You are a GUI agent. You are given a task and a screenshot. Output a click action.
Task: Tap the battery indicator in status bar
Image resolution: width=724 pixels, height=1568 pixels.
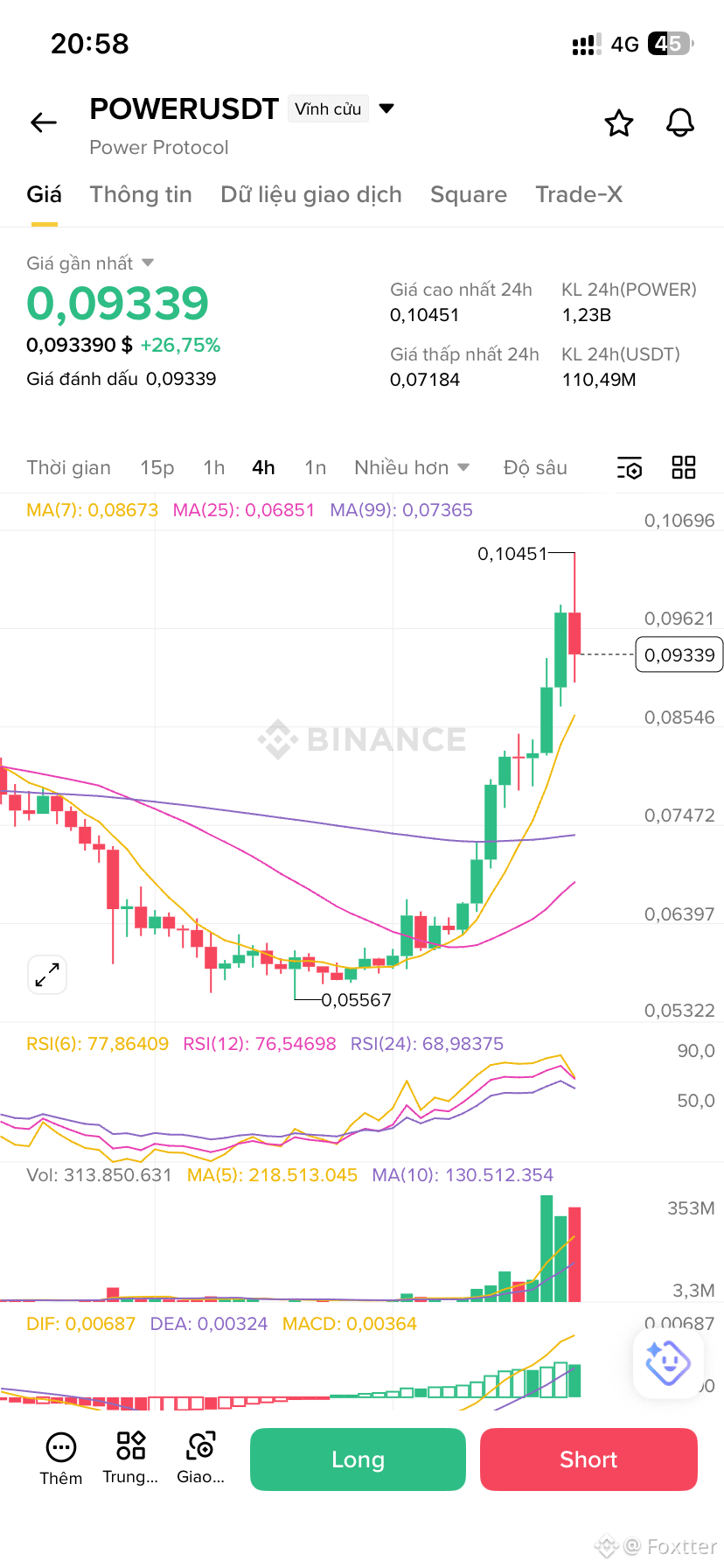671,44
